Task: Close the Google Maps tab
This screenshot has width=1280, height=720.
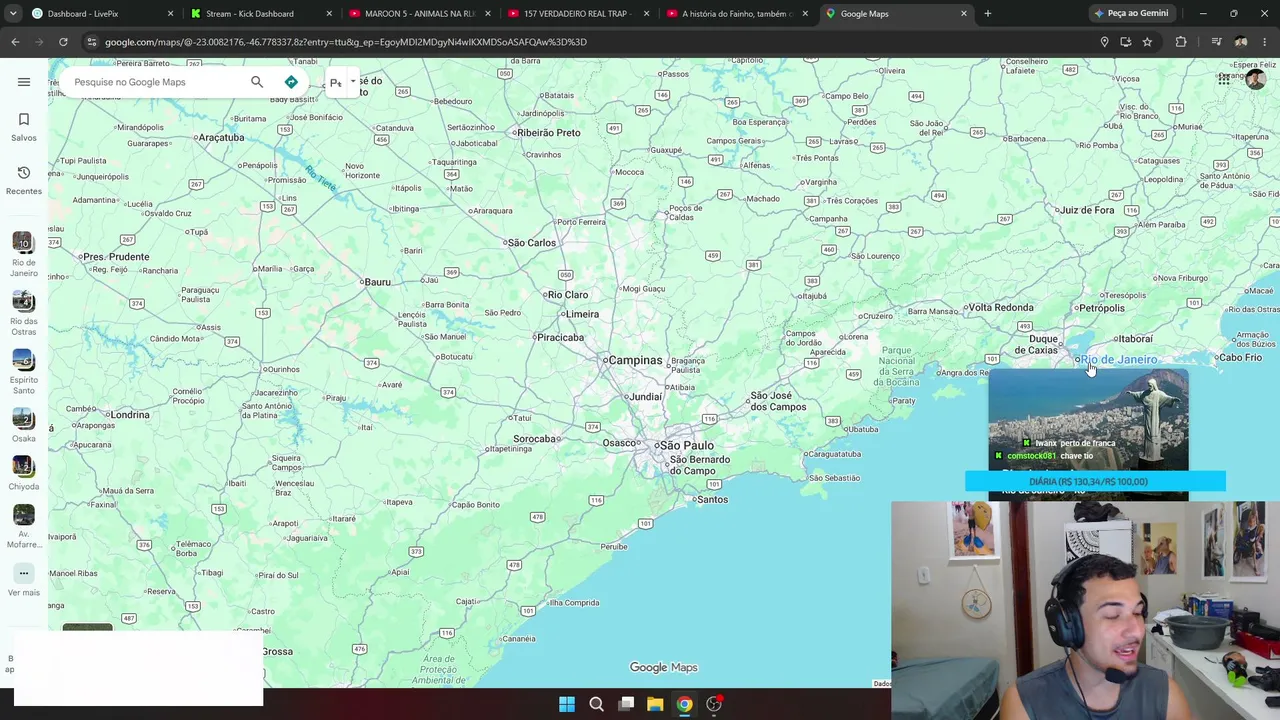Action: 964,14
